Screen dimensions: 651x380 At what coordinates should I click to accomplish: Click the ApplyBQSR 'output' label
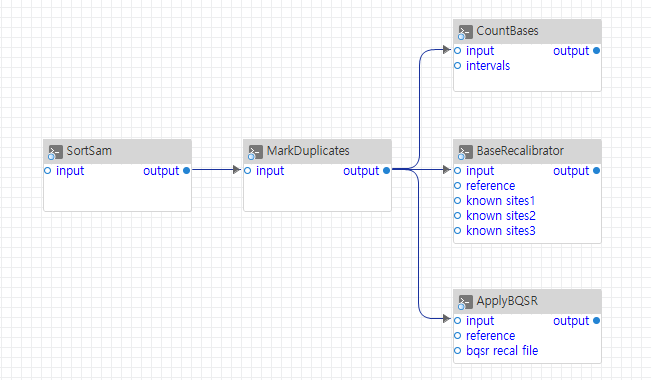(x=571, y=321)
